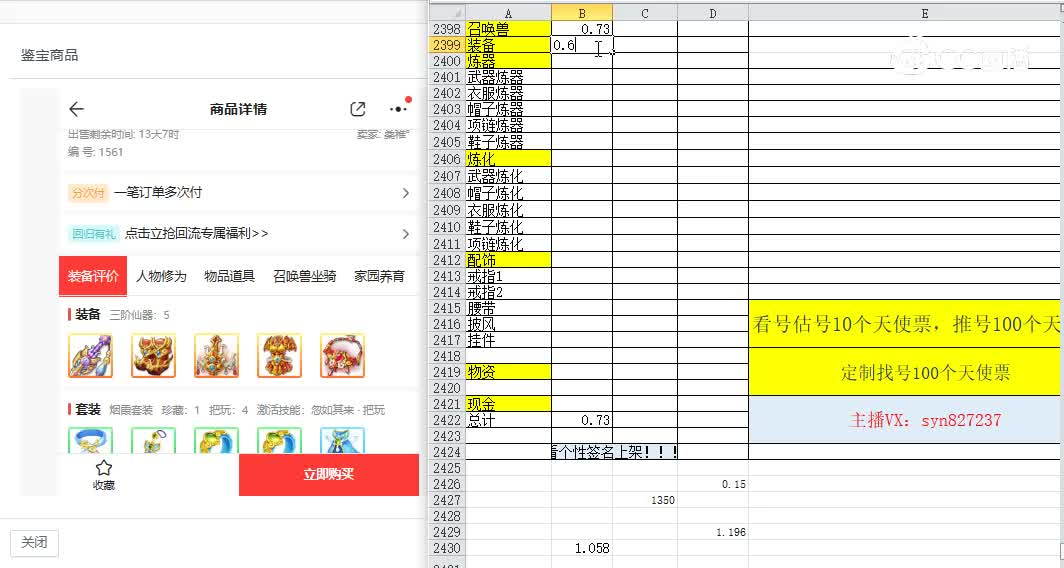
Task: Expand the 一笔订单多次付 row chevron
Action: point(406,193)
